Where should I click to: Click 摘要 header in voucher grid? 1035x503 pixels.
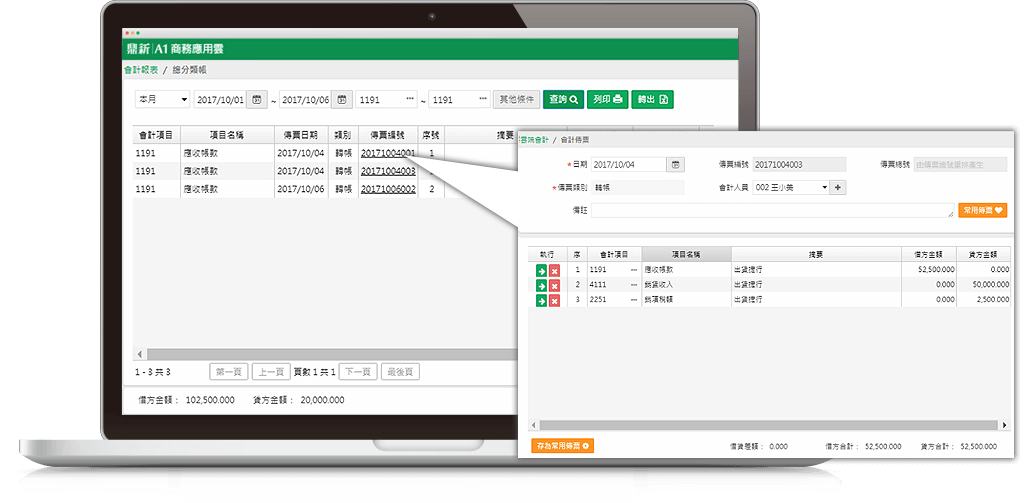[817, 254]
